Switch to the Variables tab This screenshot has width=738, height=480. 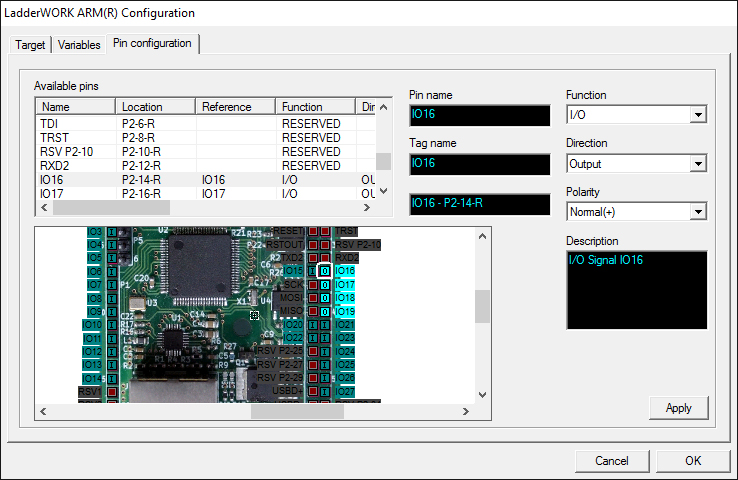pos(79,45)
